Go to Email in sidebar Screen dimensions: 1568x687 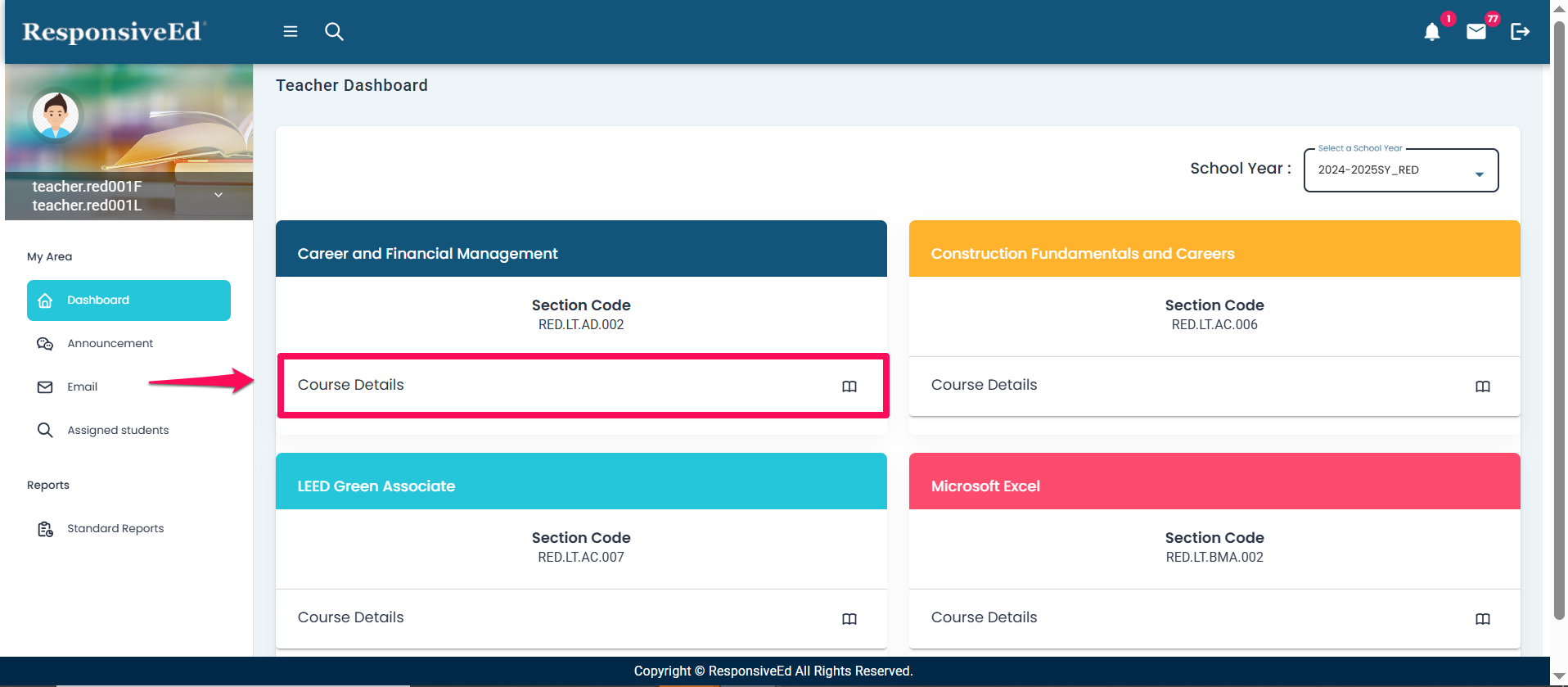click(82, 387)
